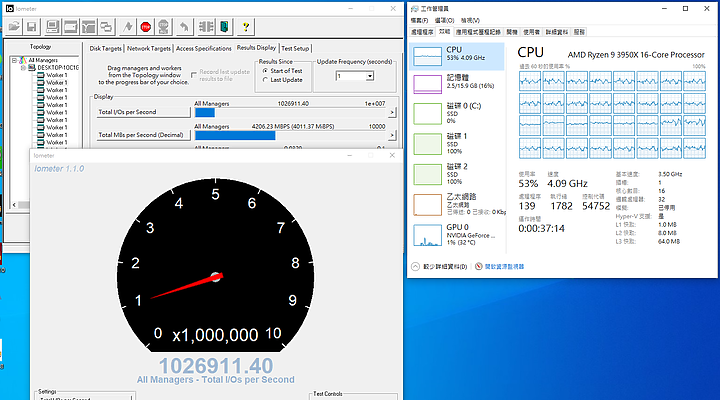Switch to the Results Display tab
The width and height of the screenshot is (720, 400).
click(x=256, y=47)
